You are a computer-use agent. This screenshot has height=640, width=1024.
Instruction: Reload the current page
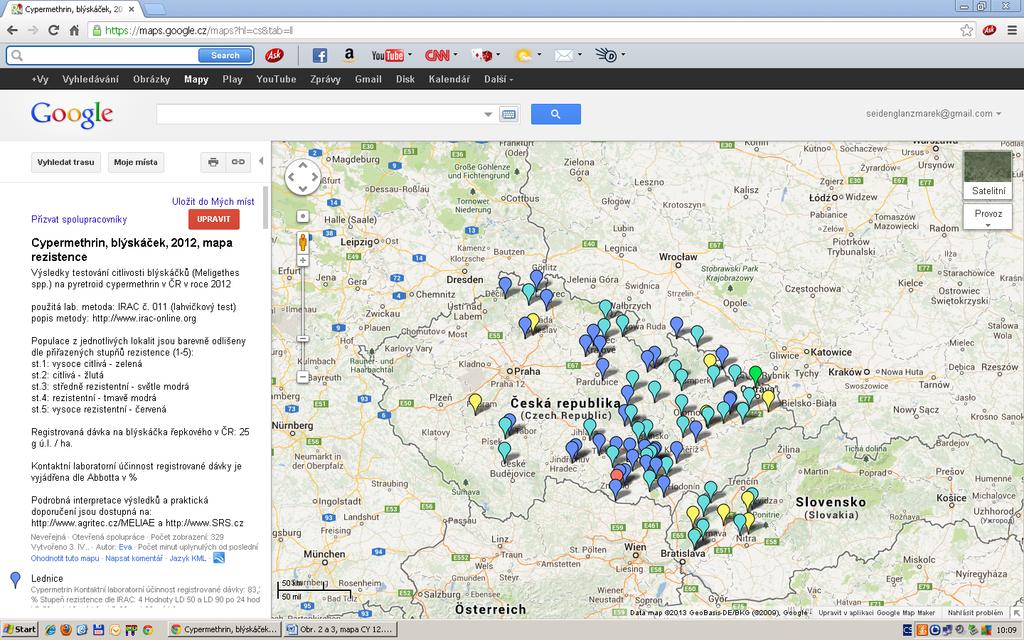point(54,30)
